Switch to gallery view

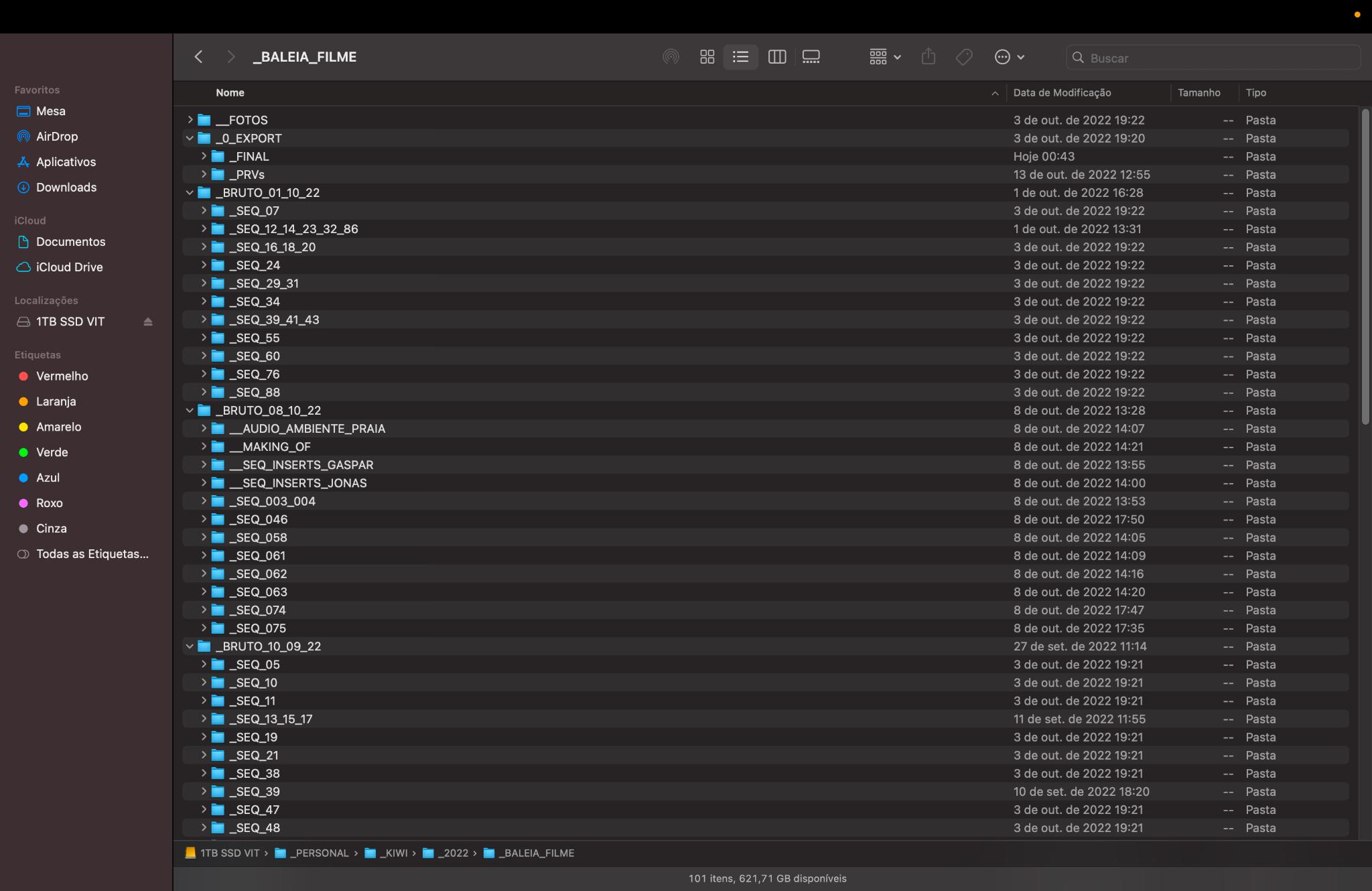click(x=811, y=57)
